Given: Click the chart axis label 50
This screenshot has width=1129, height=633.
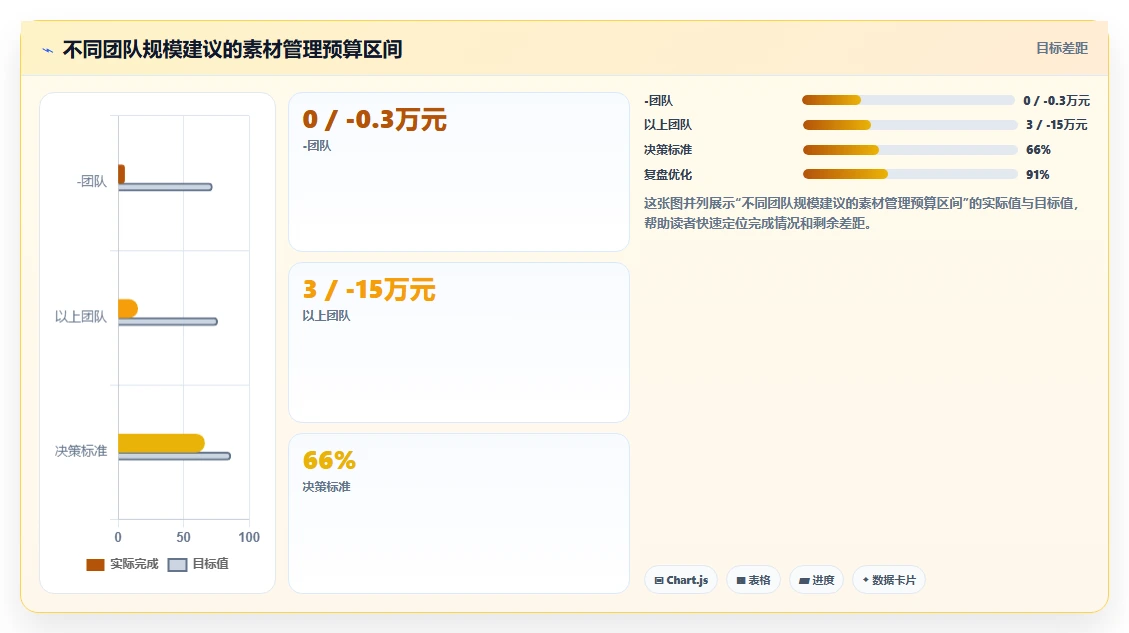Looking at the screenshot, I should pyautogui.click(x=184, y=537).
